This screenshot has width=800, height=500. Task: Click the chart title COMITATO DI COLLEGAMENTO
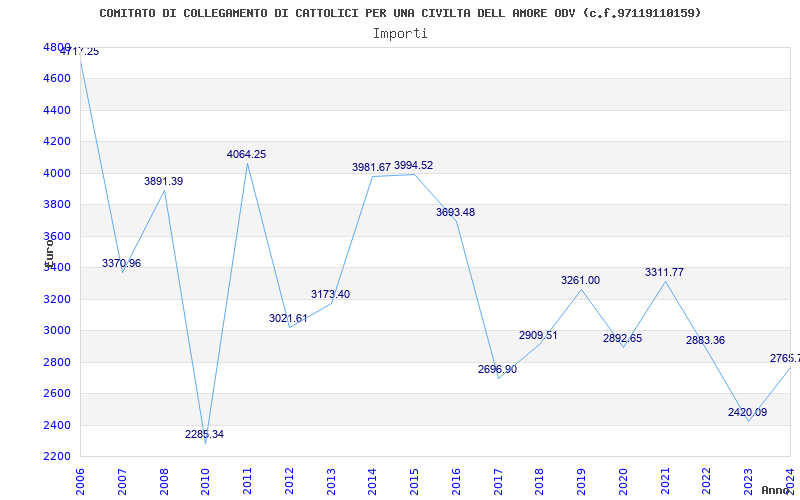pos(400,13)
